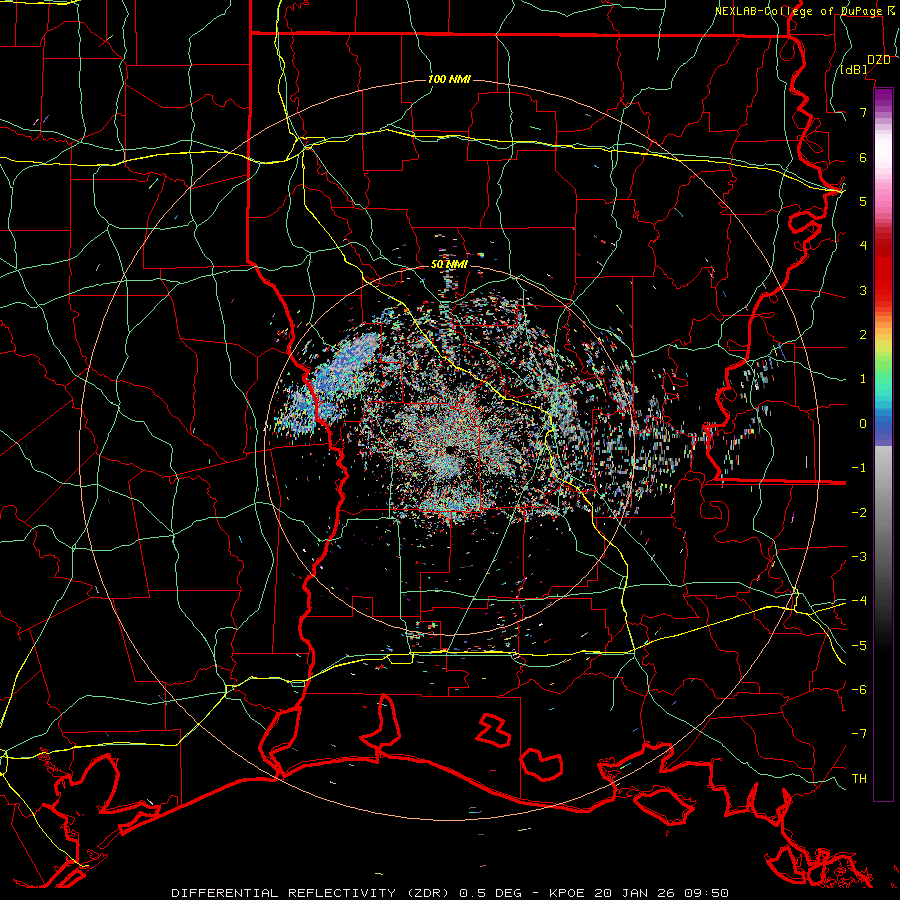
Task: Click the -2 dB color bar tick label
Action: [x=859, y=513]
